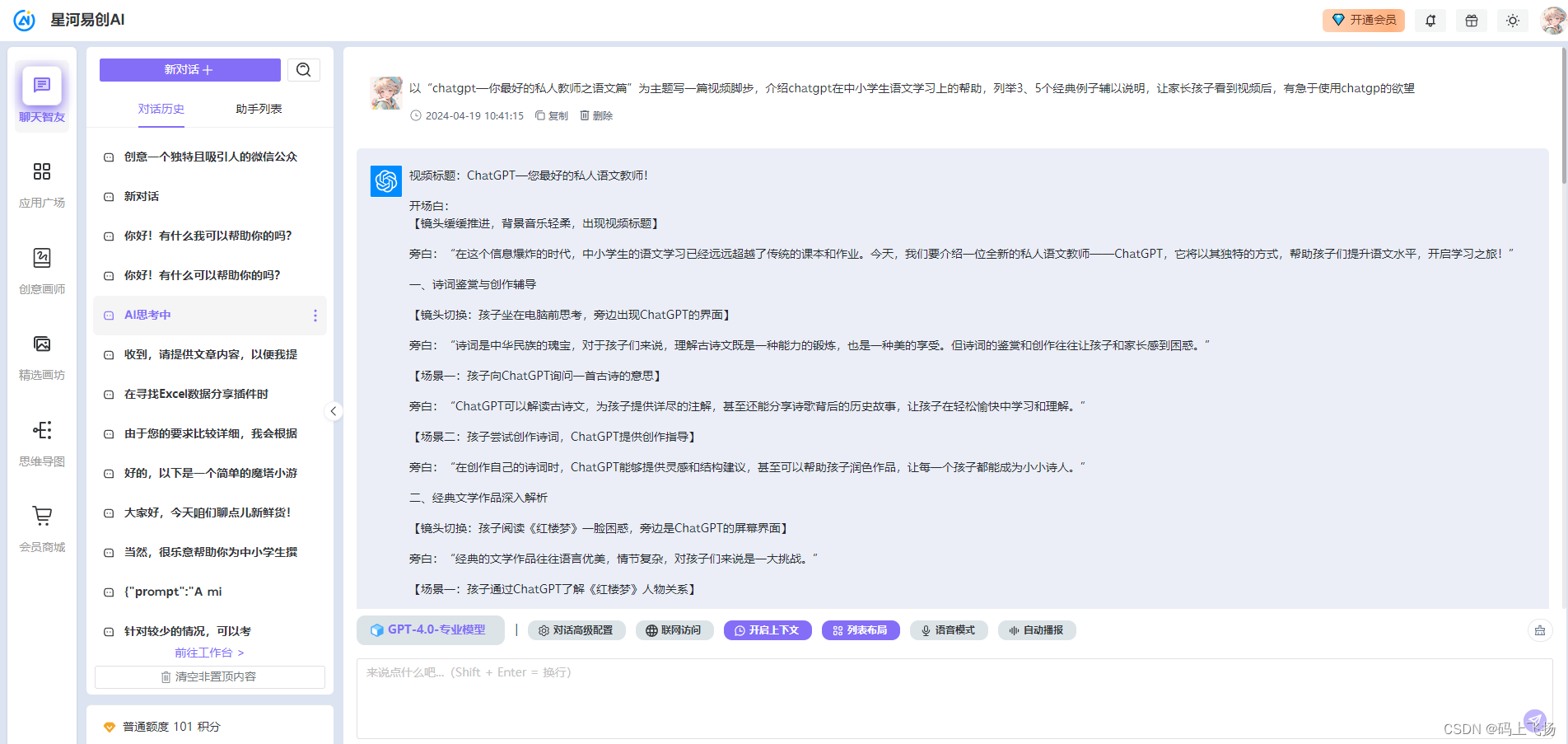Click the search conversations magnifier icon

point(304,70)
